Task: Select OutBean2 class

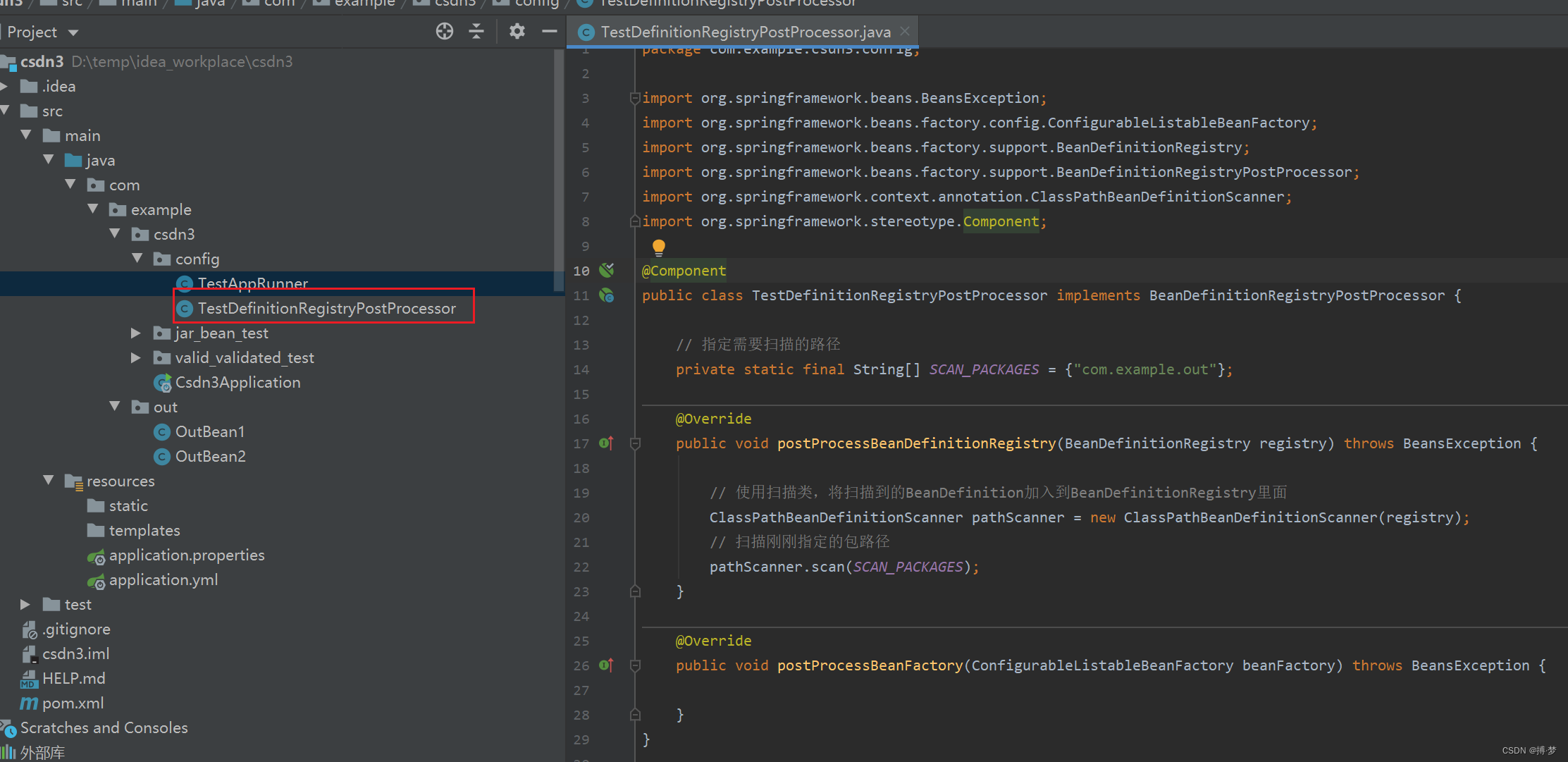Action: [210, 456]
